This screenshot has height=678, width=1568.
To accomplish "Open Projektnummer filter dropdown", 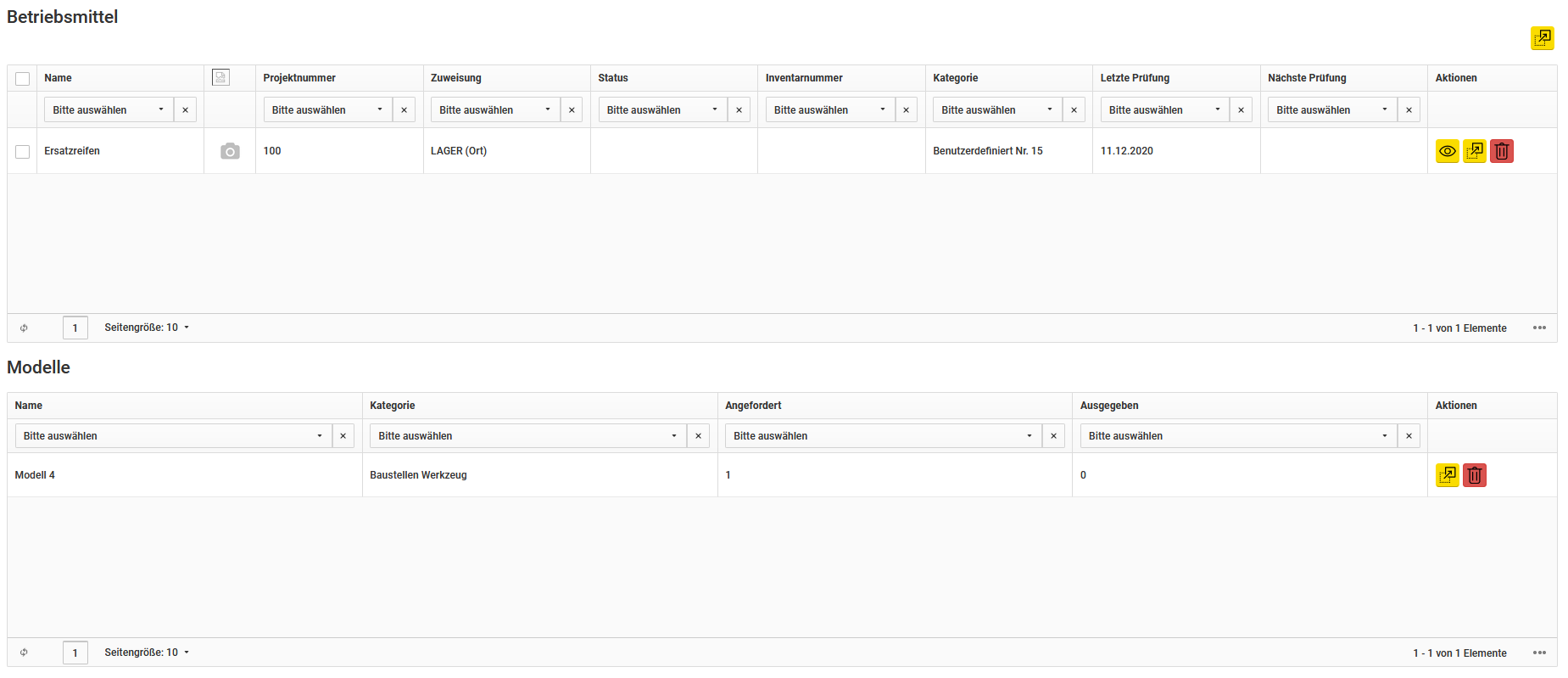I will click(x=327, y=110).
